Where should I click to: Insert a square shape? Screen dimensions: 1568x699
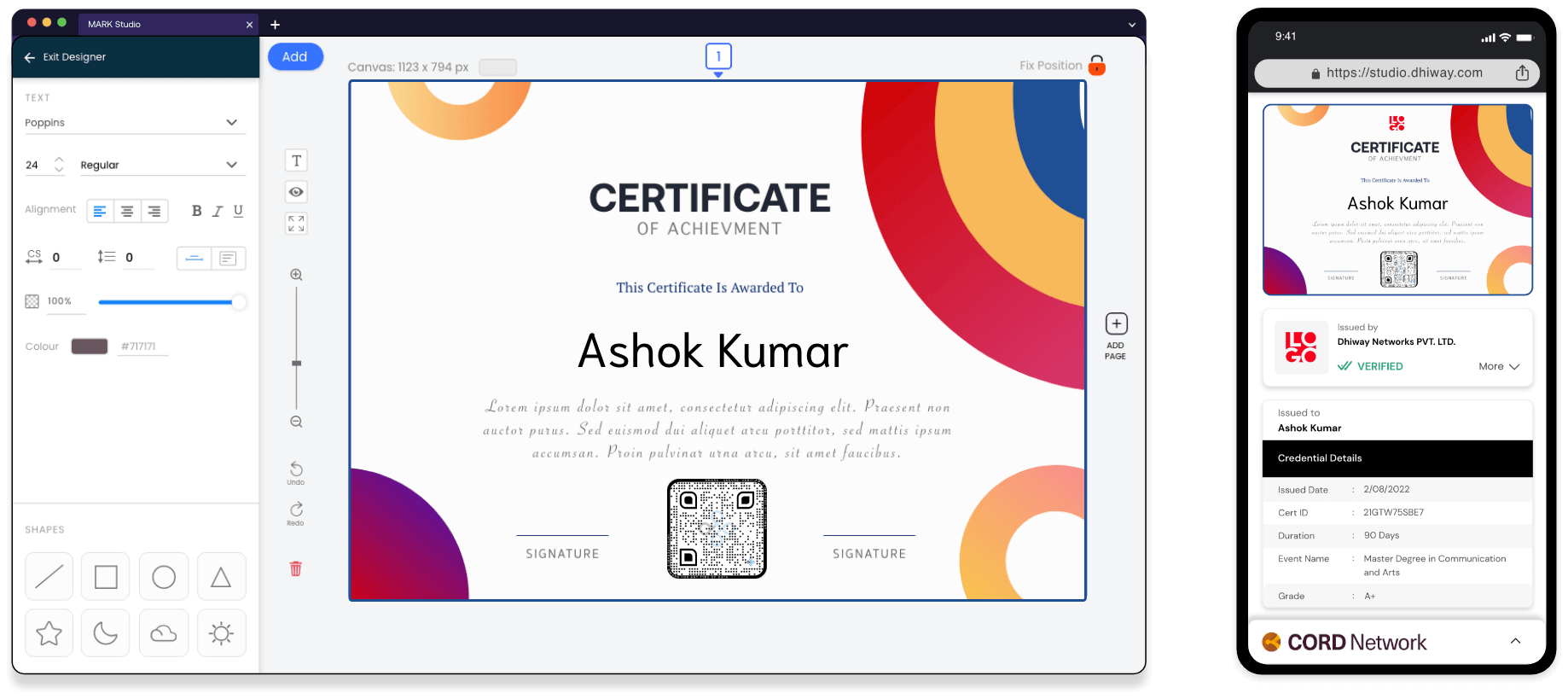(106, 577)
